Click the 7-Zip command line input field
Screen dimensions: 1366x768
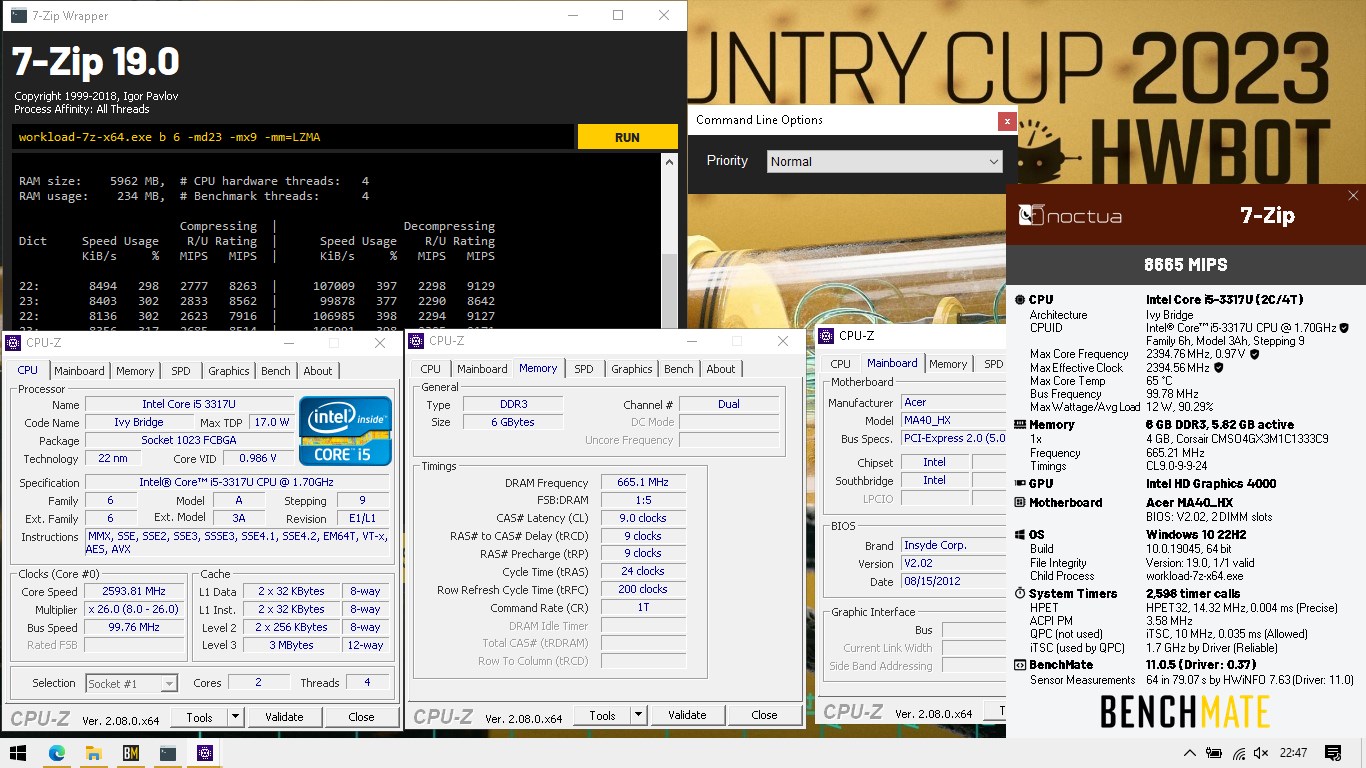(x=293, y=137)
